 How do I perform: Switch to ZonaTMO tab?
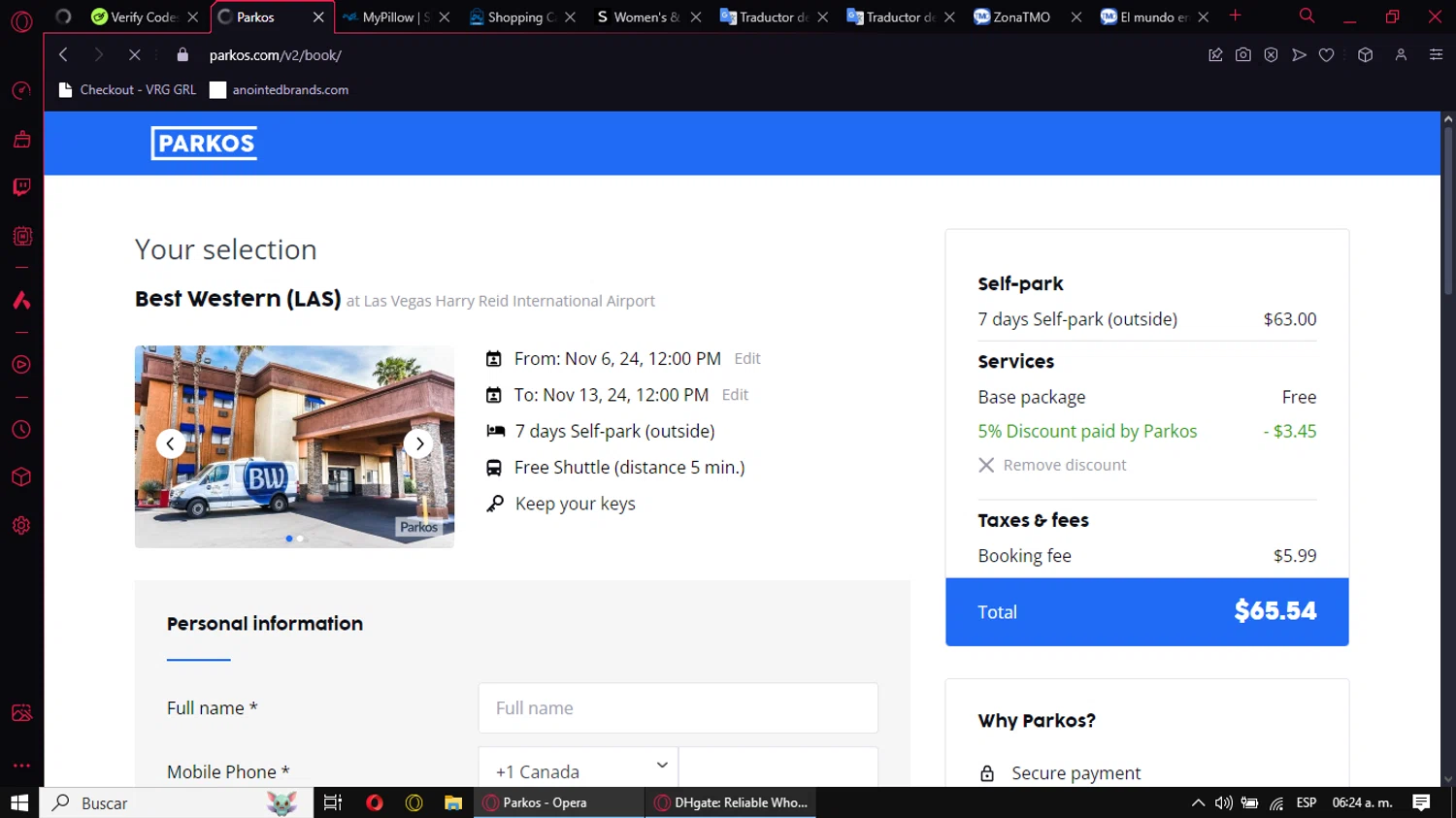(x=1026, y=16)
